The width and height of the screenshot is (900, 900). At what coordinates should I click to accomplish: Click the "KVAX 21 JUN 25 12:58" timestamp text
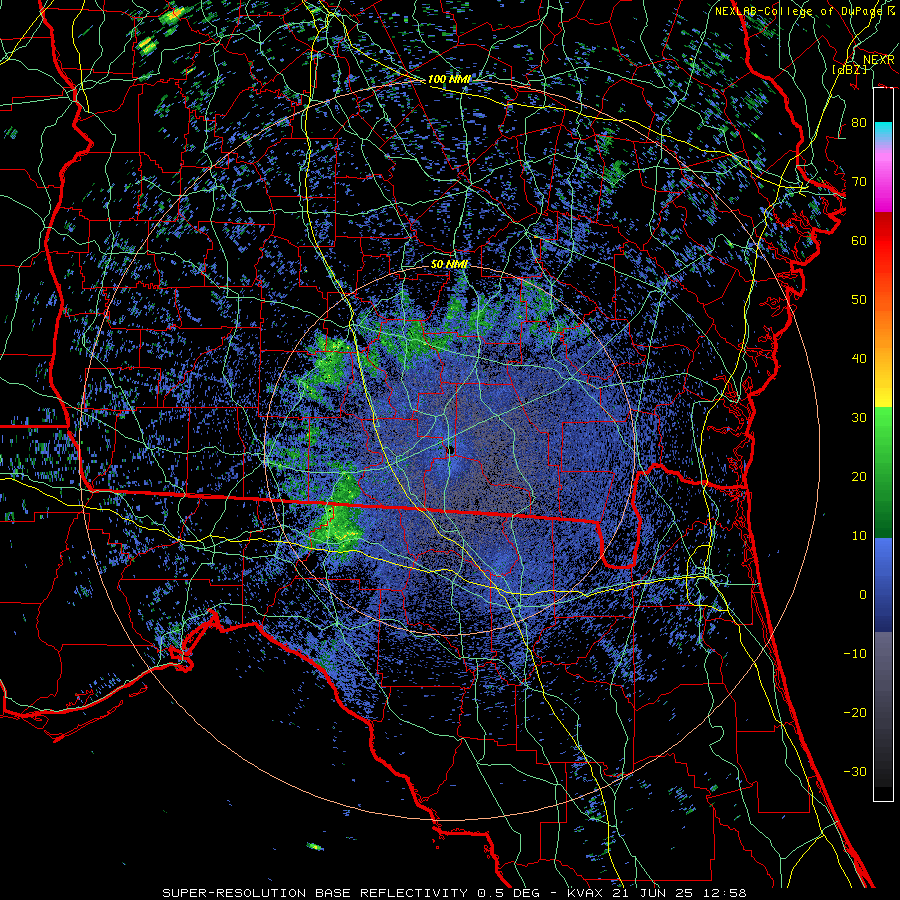coord(657,893)
